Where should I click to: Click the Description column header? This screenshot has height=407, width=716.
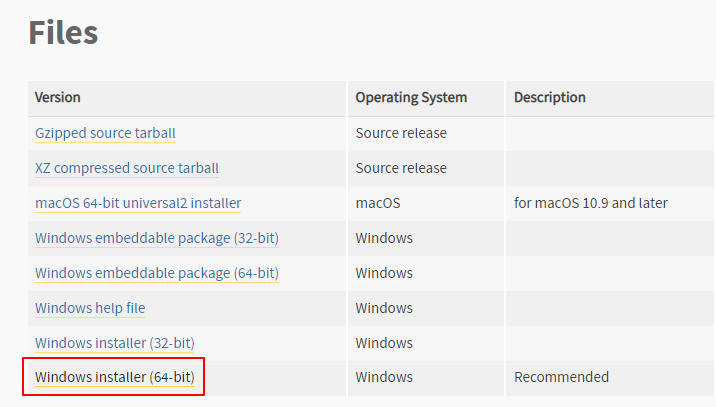click(550, 97)
